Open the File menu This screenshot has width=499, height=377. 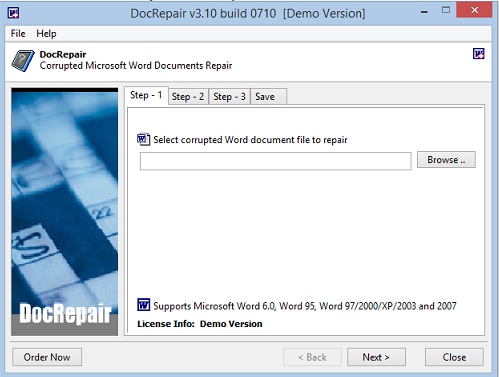point(18,34)
